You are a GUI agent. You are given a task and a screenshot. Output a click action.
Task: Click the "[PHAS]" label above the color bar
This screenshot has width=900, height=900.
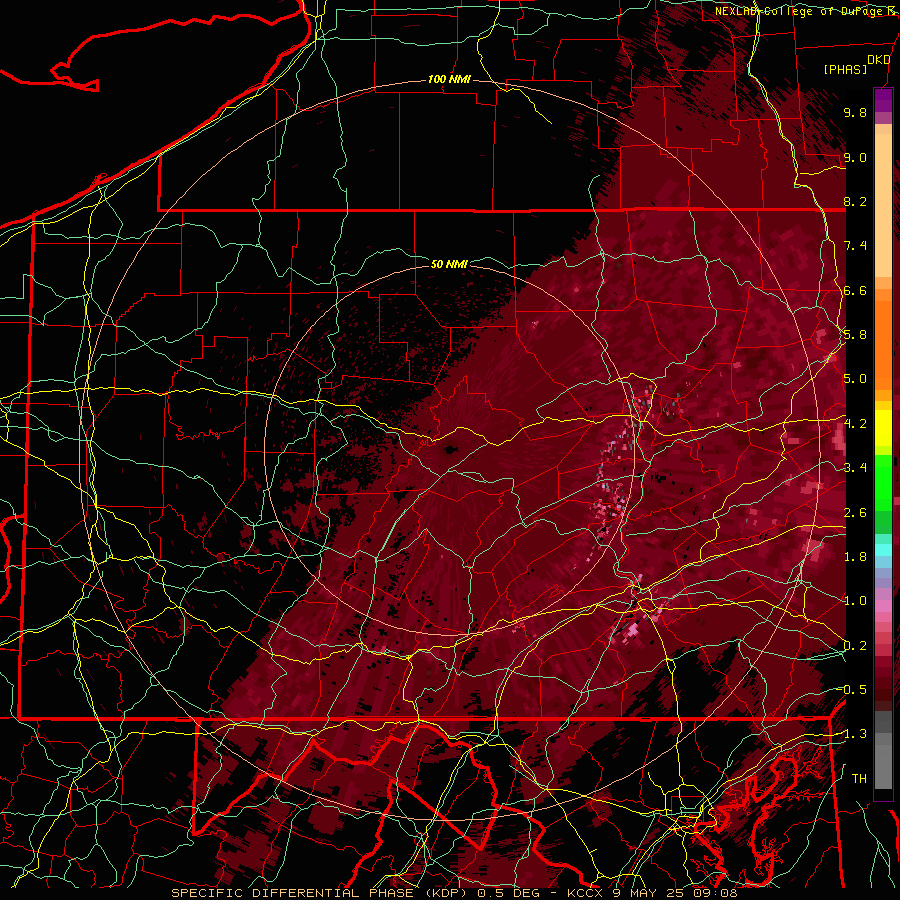point(845,69)
